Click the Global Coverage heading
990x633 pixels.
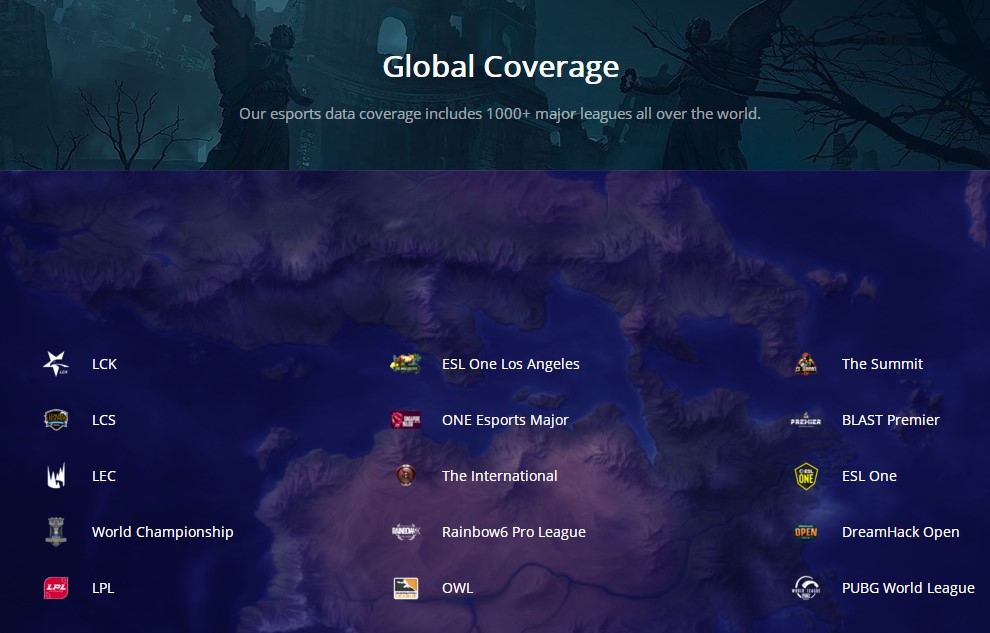(x=501, y=67)
